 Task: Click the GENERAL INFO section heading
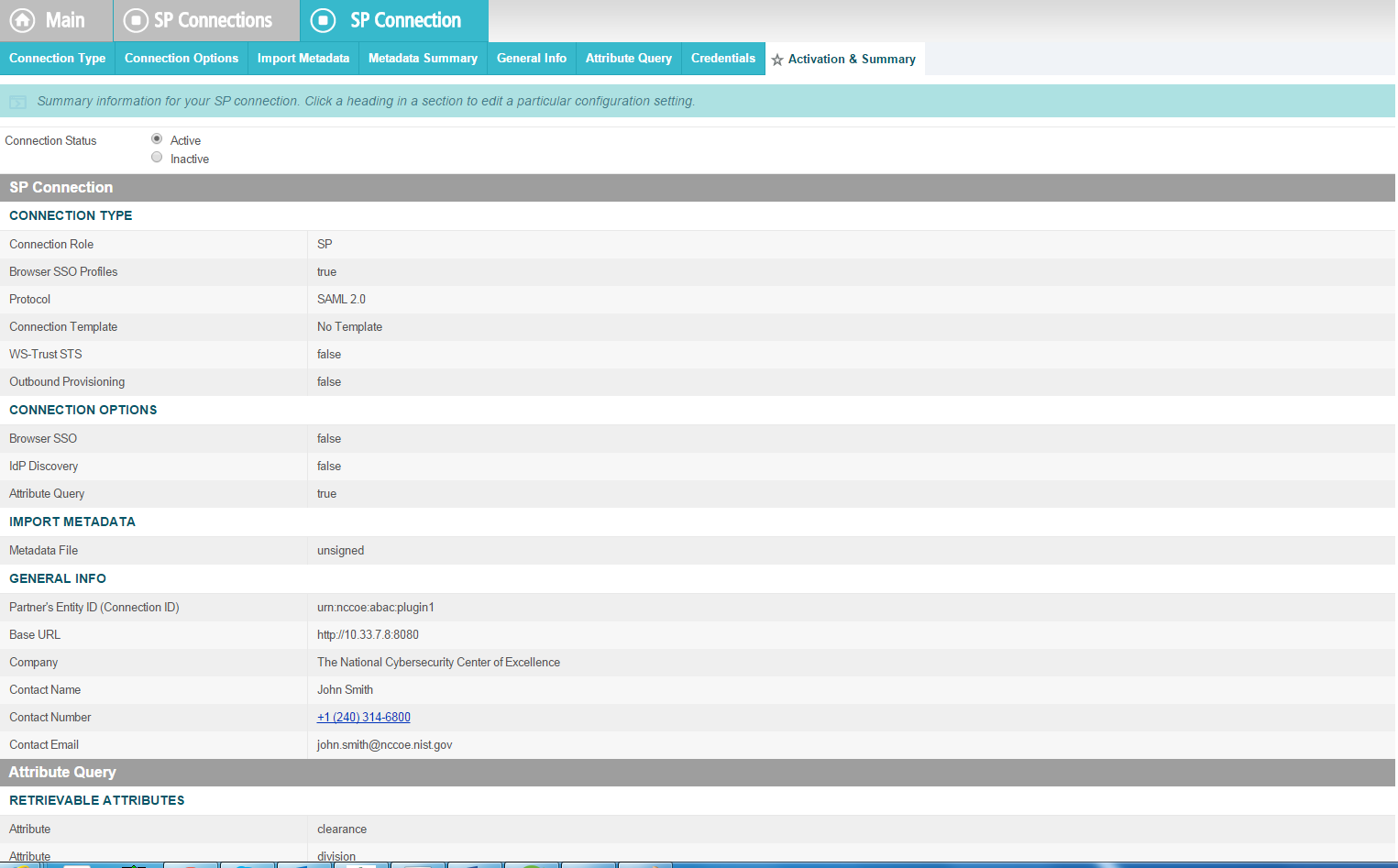pos(57,579)
